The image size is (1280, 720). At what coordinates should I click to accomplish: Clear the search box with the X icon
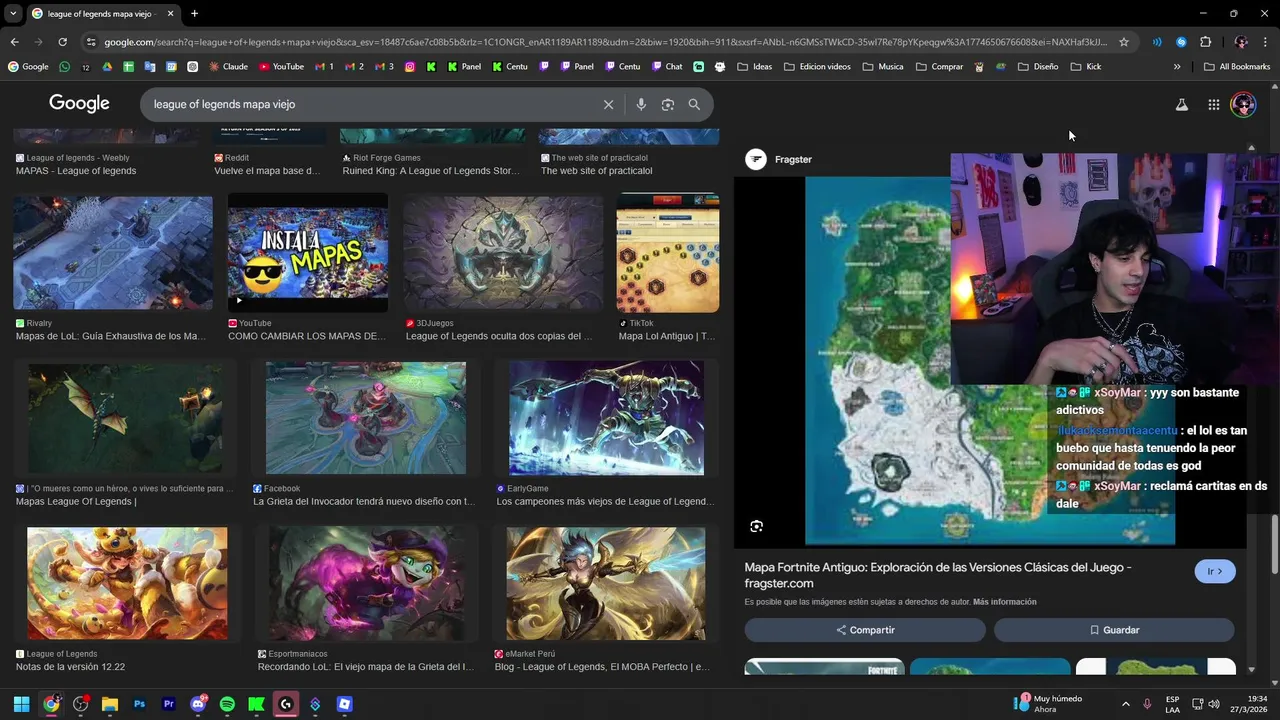pos(608,104)
